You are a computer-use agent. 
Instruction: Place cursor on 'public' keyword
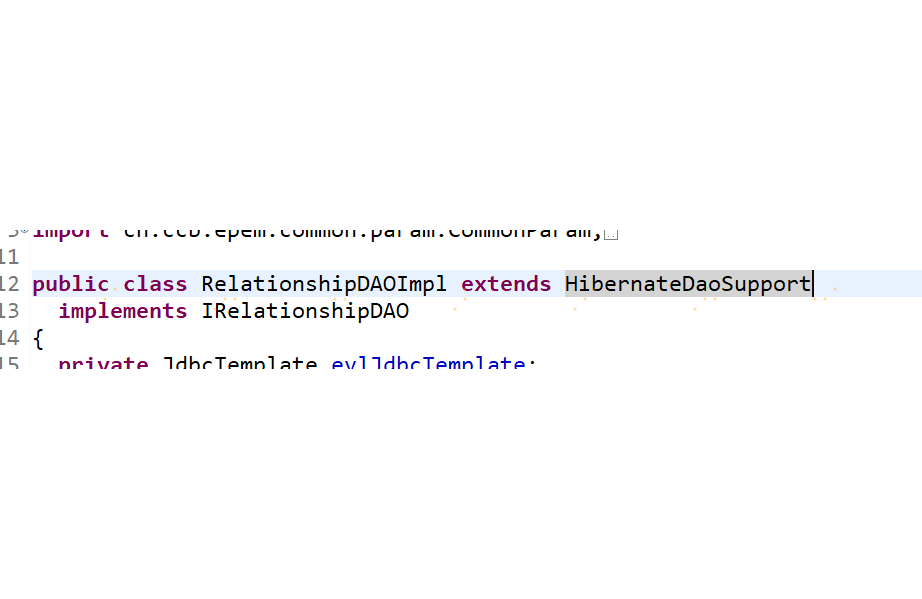point(71,285)
